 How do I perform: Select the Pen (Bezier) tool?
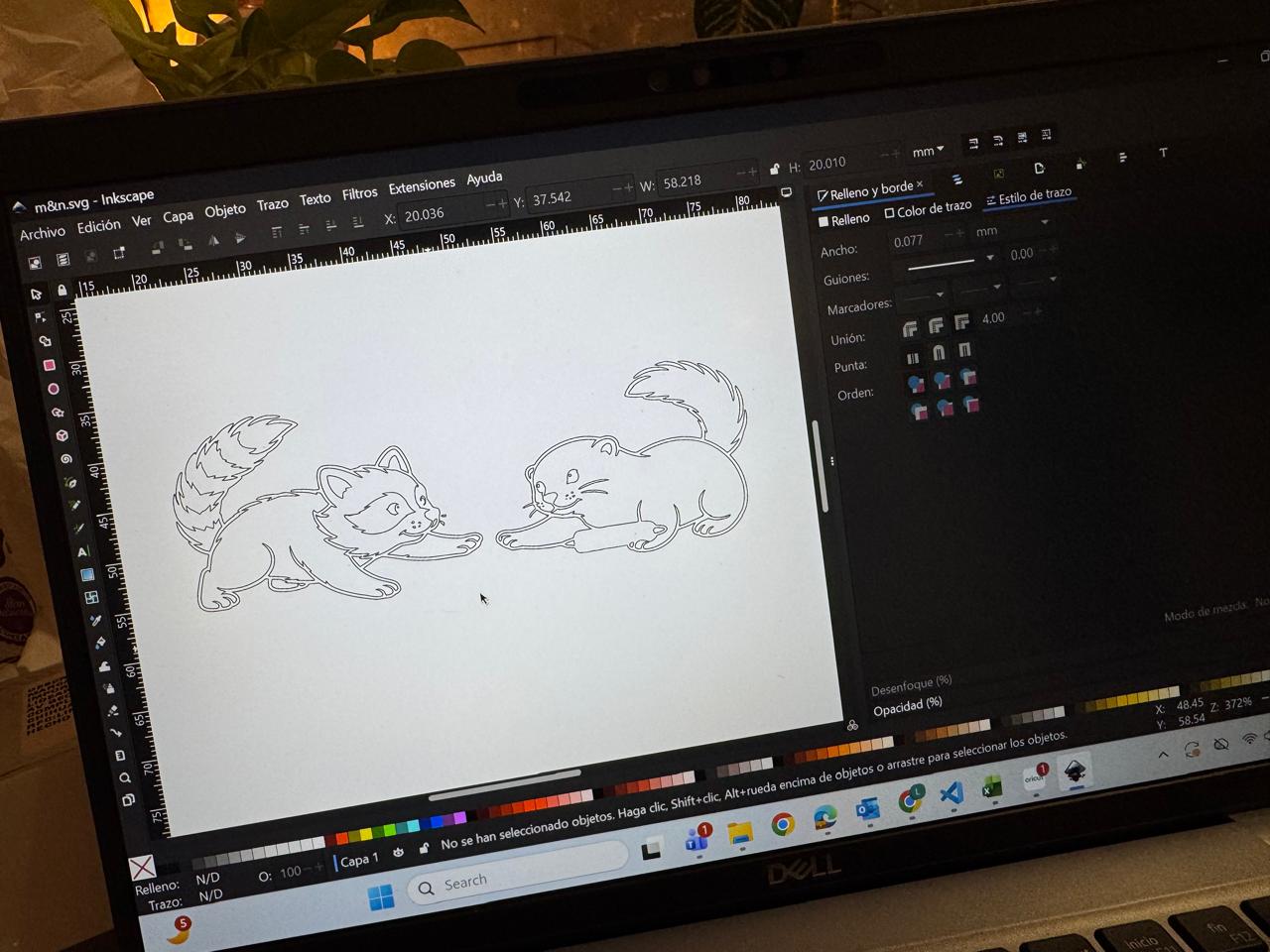[x=69, y=483]
